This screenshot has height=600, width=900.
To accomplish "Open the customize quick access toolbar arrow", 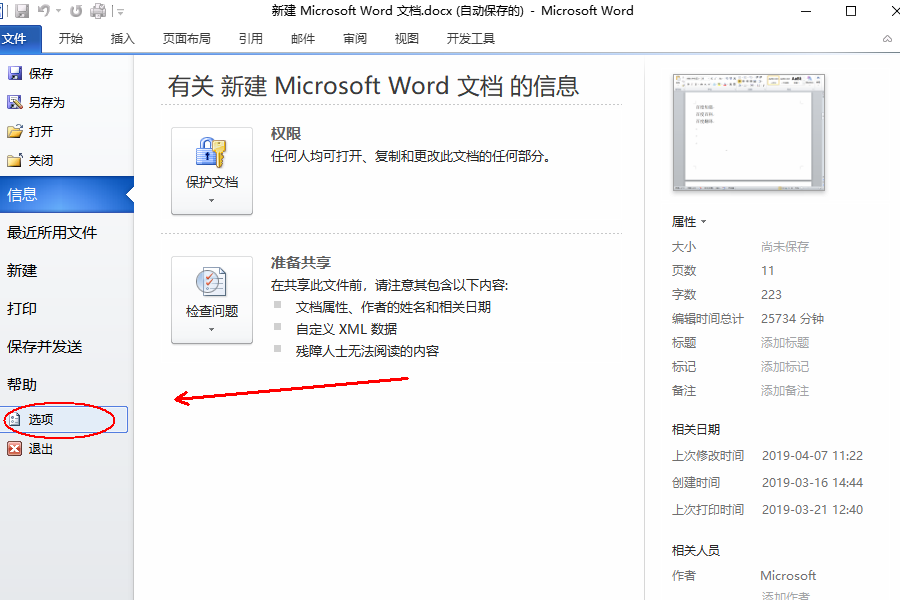I will tap(120, 11).
